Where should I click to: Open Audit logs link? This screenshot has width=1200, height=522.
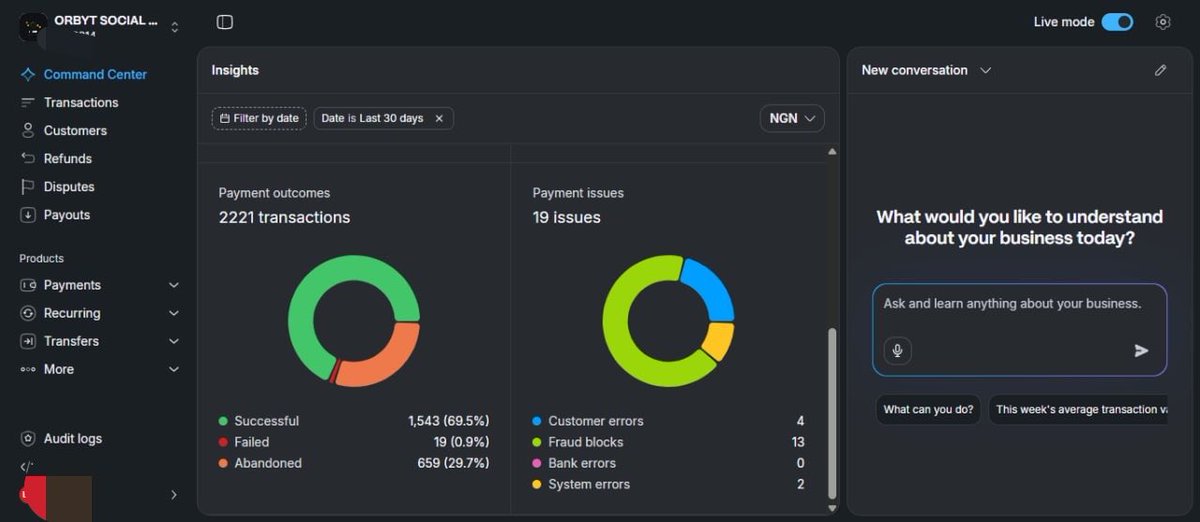[73, 439]
